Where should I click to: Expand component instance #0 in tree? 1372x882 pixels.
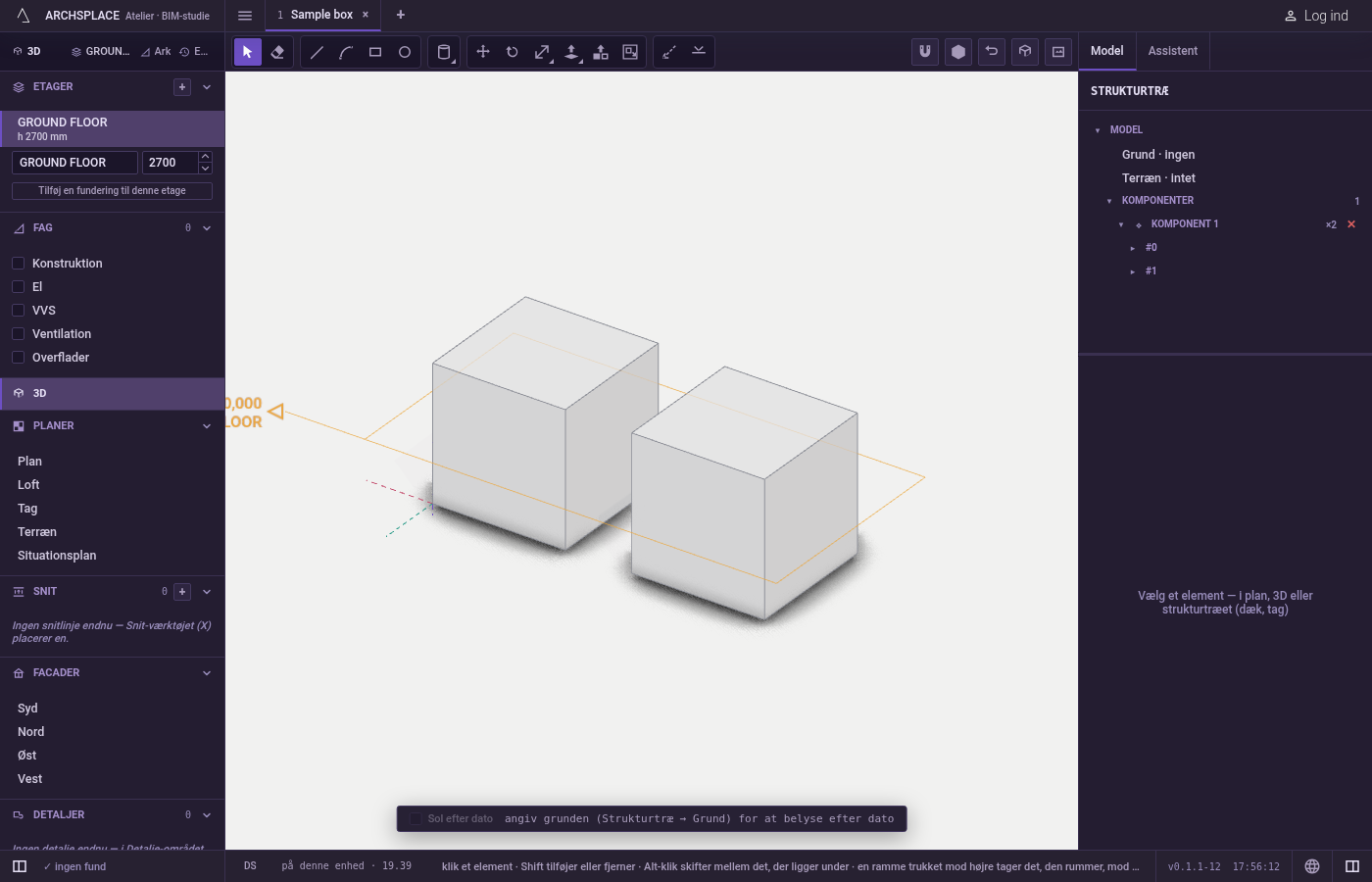click(x=1133, y=248)
